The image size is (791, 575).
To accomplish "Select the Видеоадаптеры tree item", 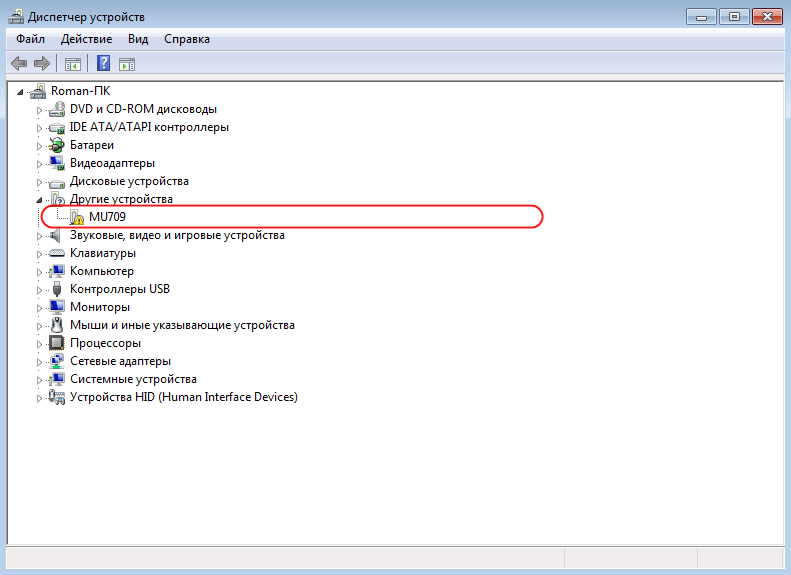I will [112, 163].
